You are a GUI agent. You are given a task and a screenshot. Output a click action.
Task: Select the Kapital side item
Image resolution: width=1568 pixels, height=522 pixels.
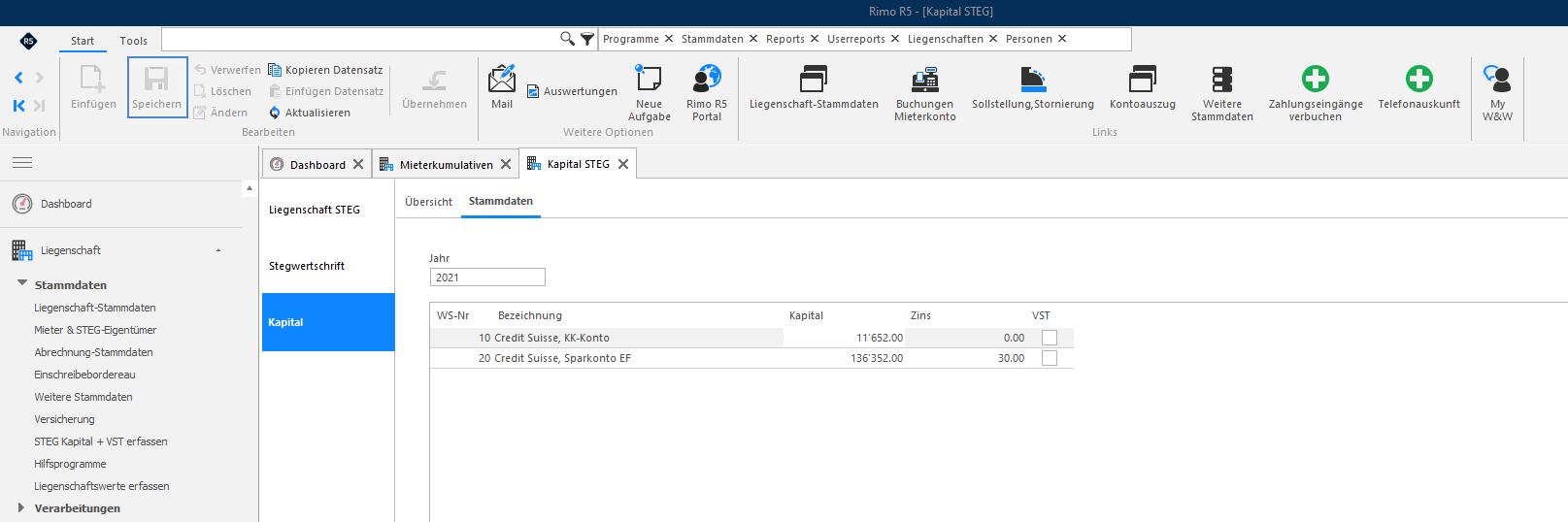click(328, 322)
